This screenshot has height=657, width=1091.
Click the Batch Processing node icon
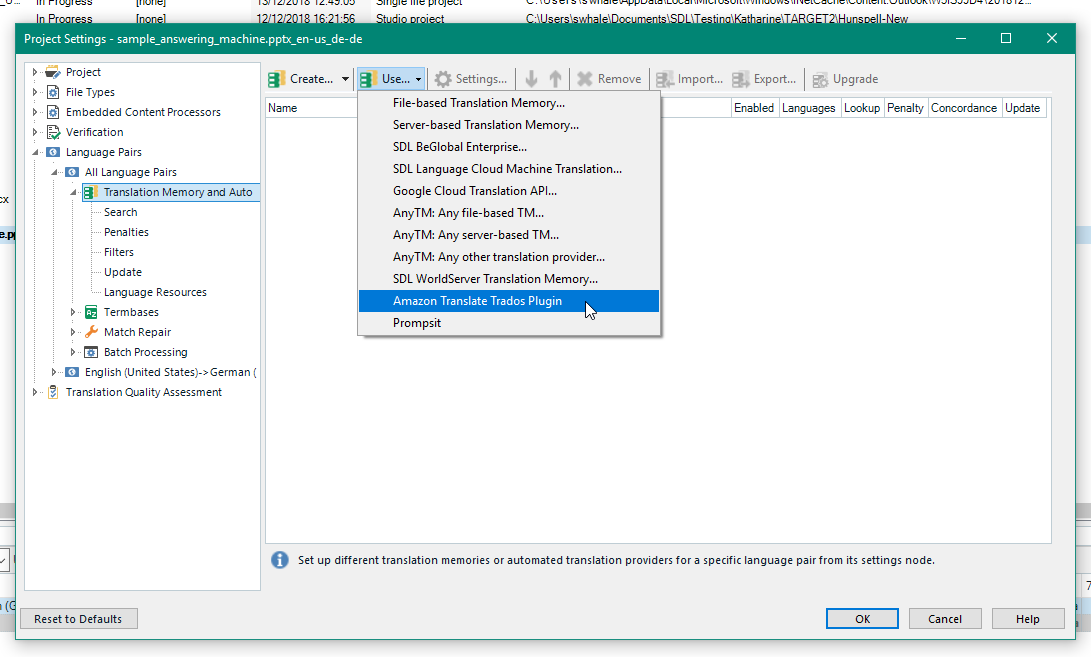point(91,352)
